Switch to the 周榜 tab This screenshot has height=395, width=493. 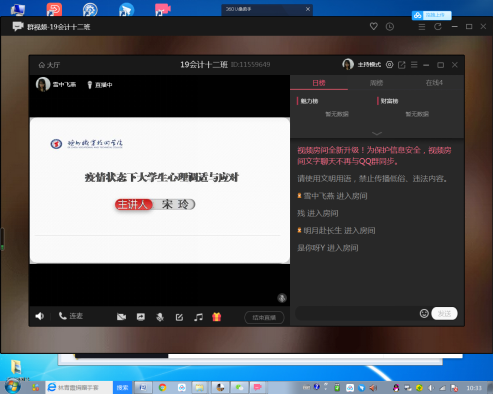point(377,83)
